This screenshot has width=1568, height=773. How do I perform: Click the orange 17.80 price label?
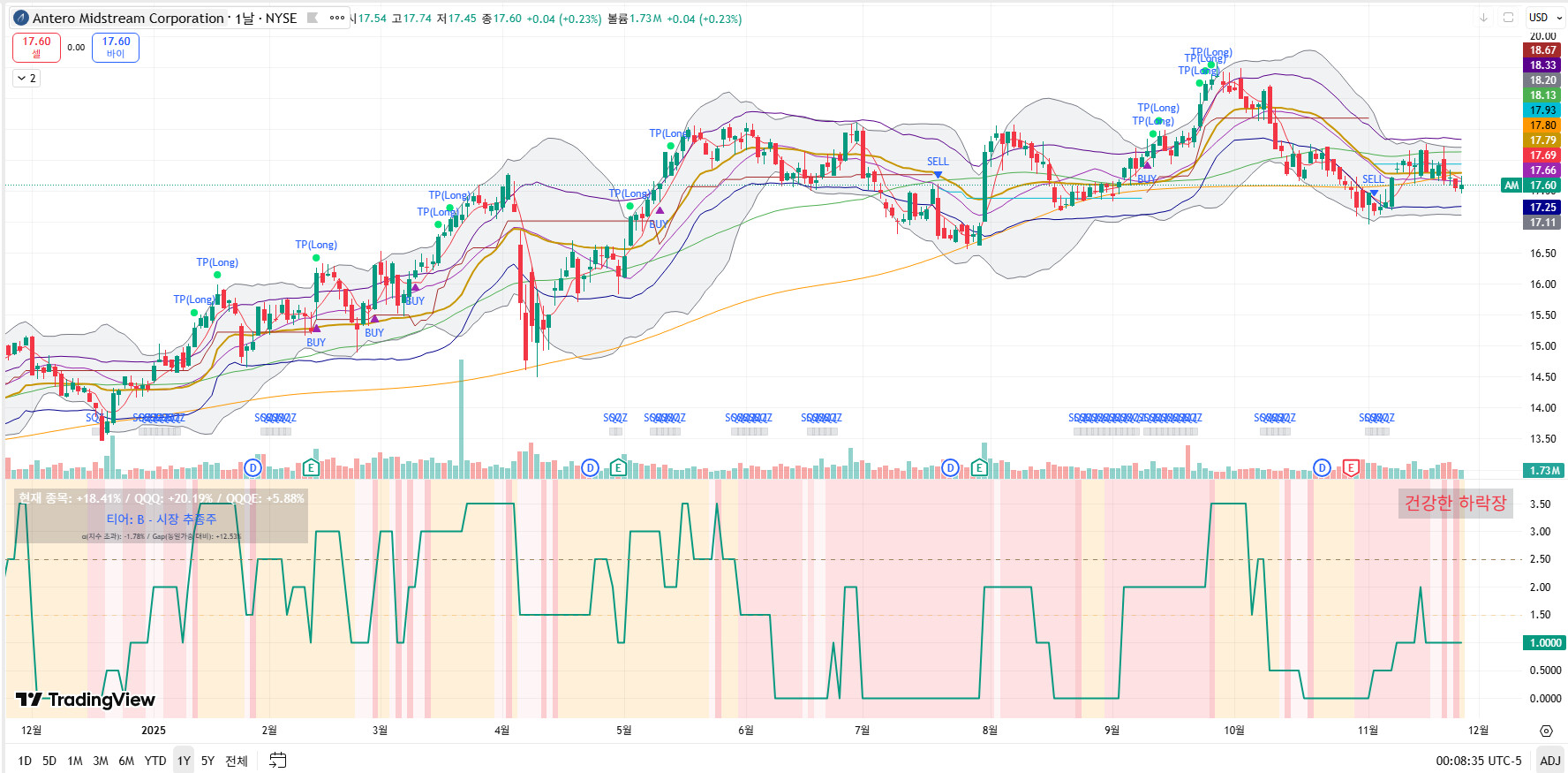1543,125
